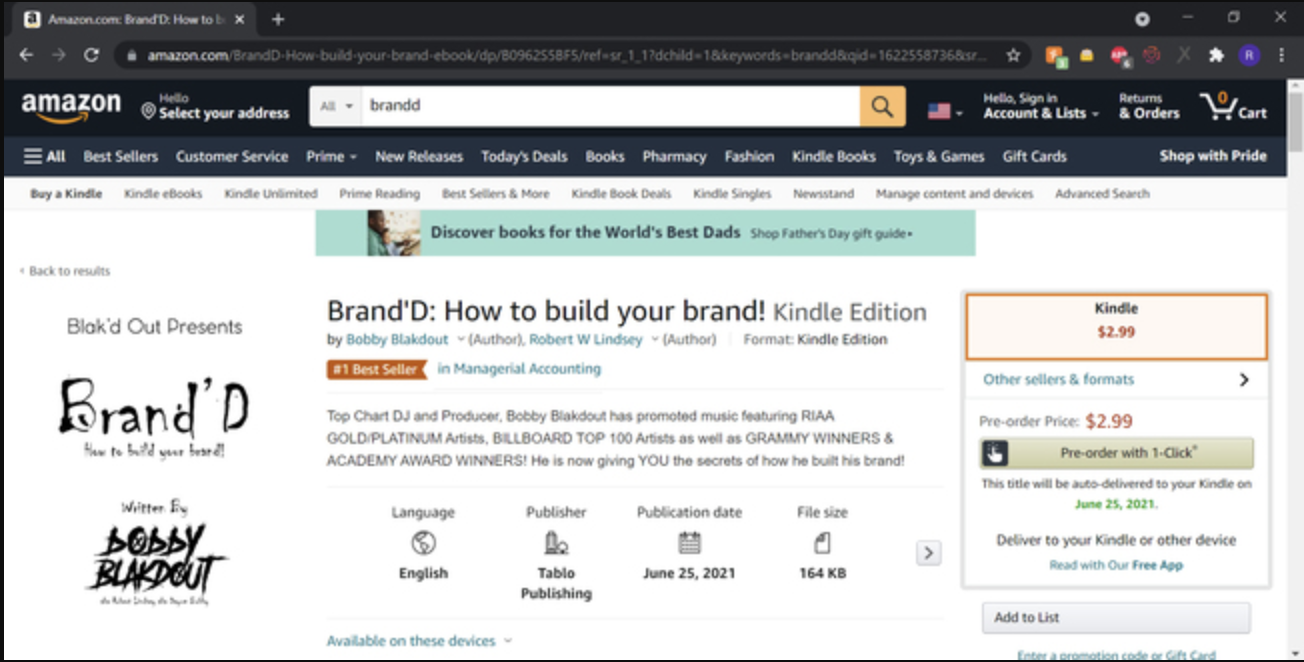Click the browser address bar URL

[568, 56]
